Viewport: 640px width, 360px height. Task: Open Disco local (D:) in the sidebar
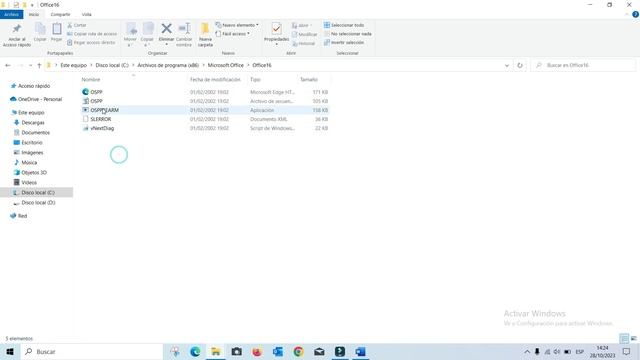[38, 202]
